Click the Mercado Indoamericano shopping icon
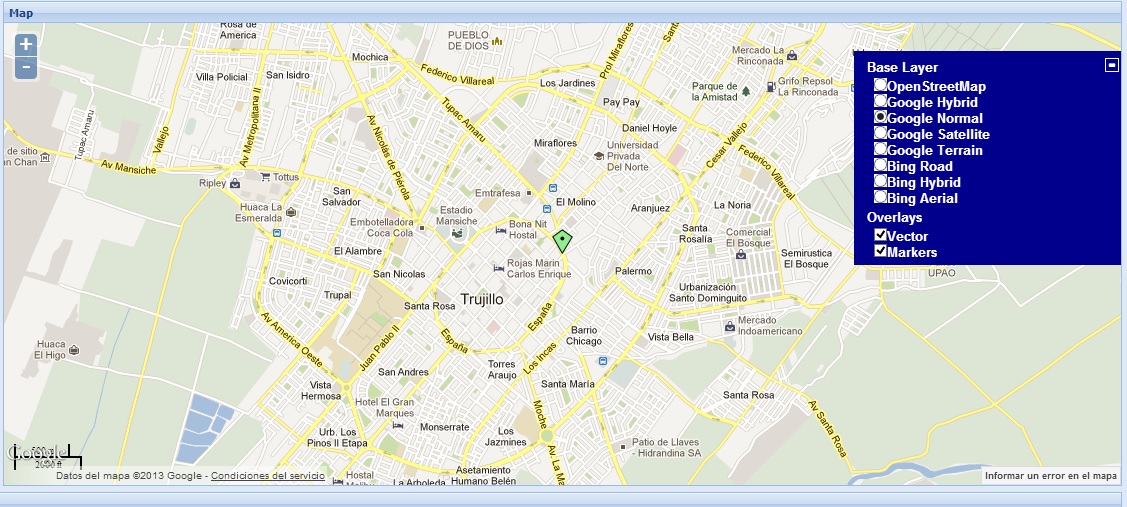The height and width of the screenshot is (507, 1127). pos(730,326)
